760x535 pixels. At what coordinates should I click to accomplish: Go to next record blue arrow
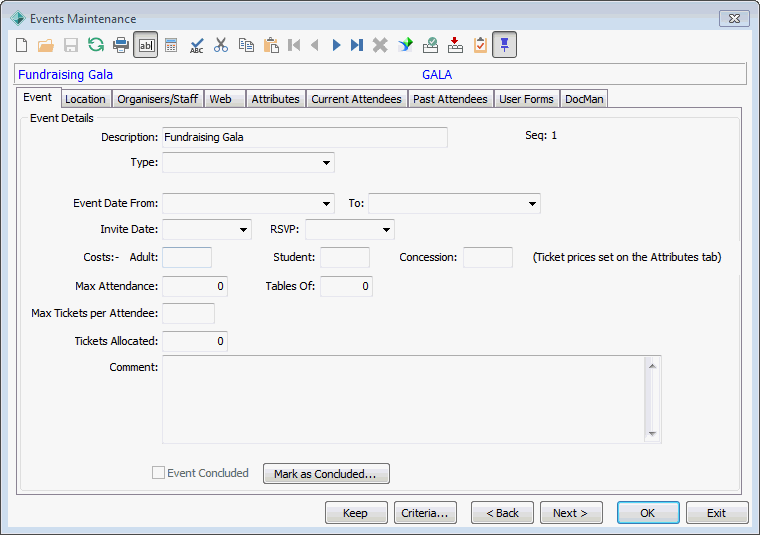[336, 45]
